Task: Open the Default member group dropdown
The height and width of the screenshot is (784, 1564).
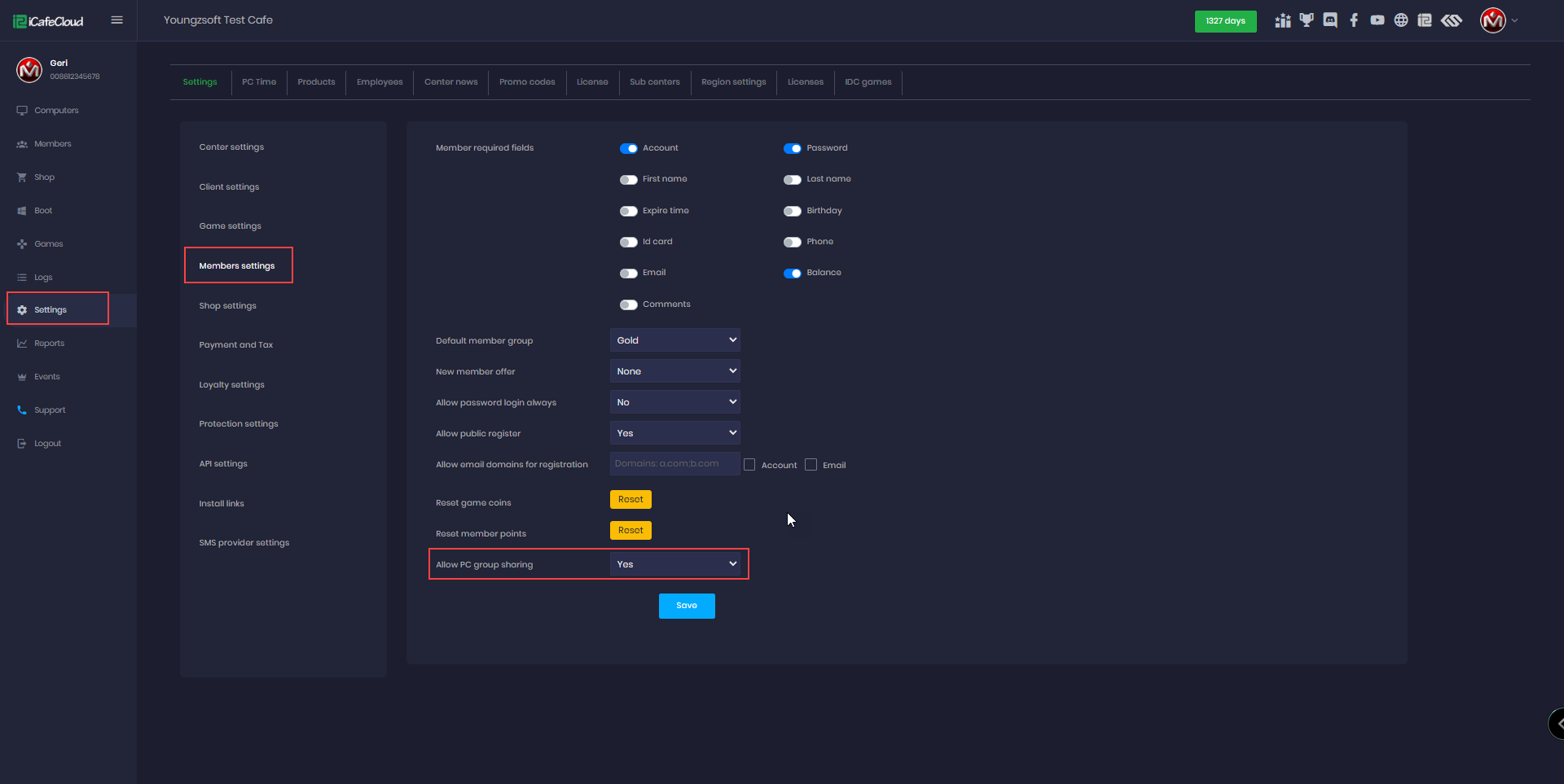Action: (674, 340)
